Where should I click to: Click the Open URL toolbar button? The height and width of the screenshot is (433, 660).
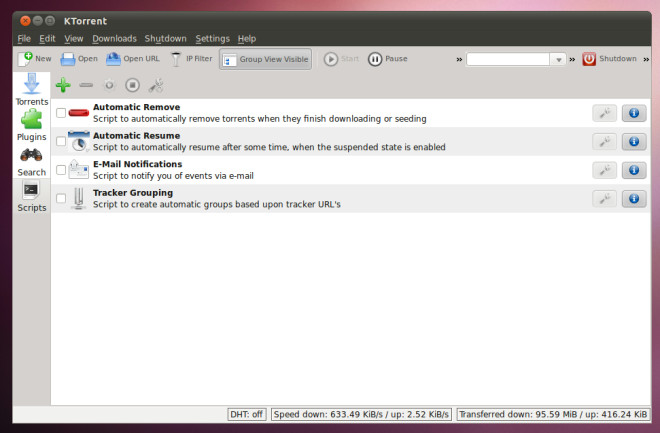(x=133, y=59)
